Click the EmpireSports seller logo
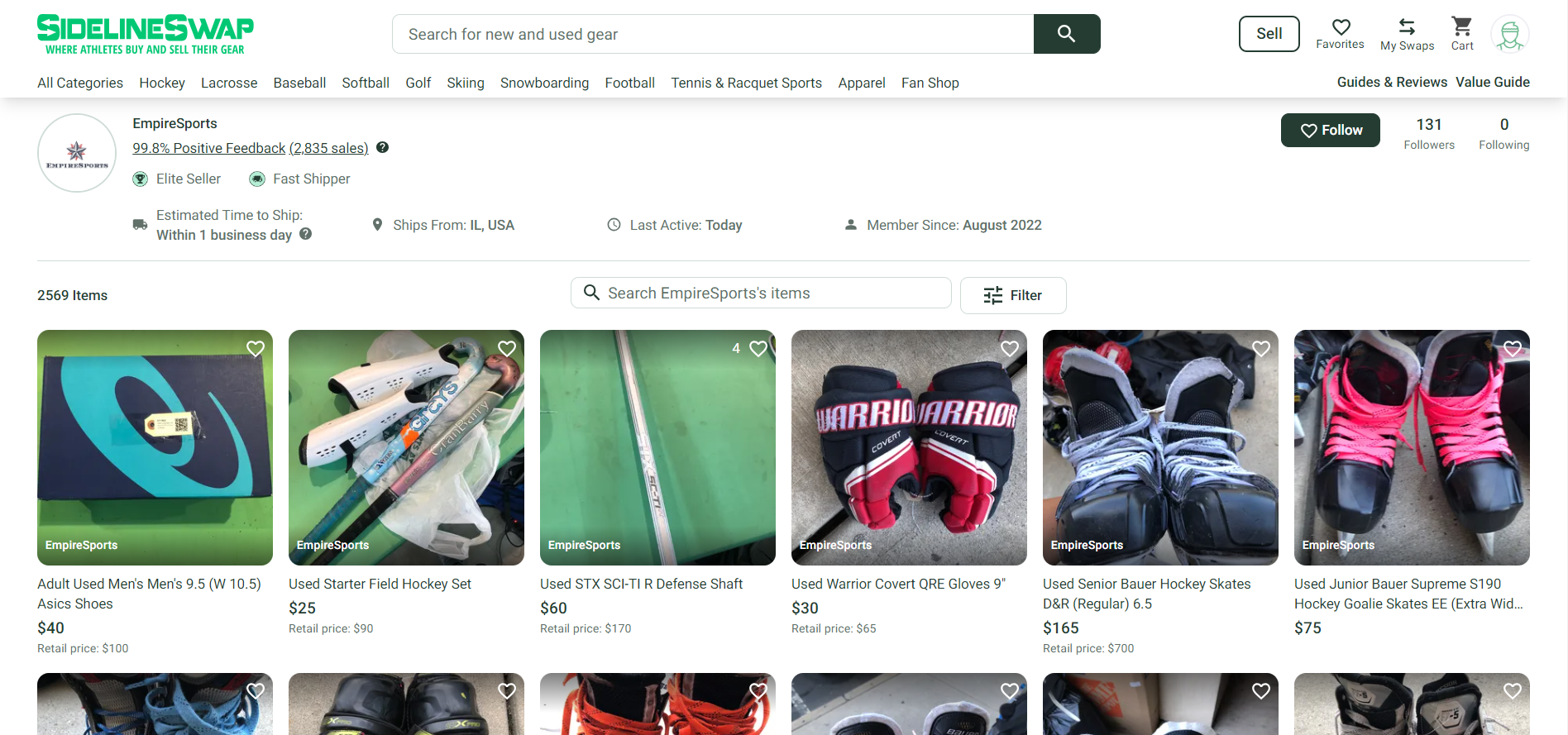 pos(77,153)
